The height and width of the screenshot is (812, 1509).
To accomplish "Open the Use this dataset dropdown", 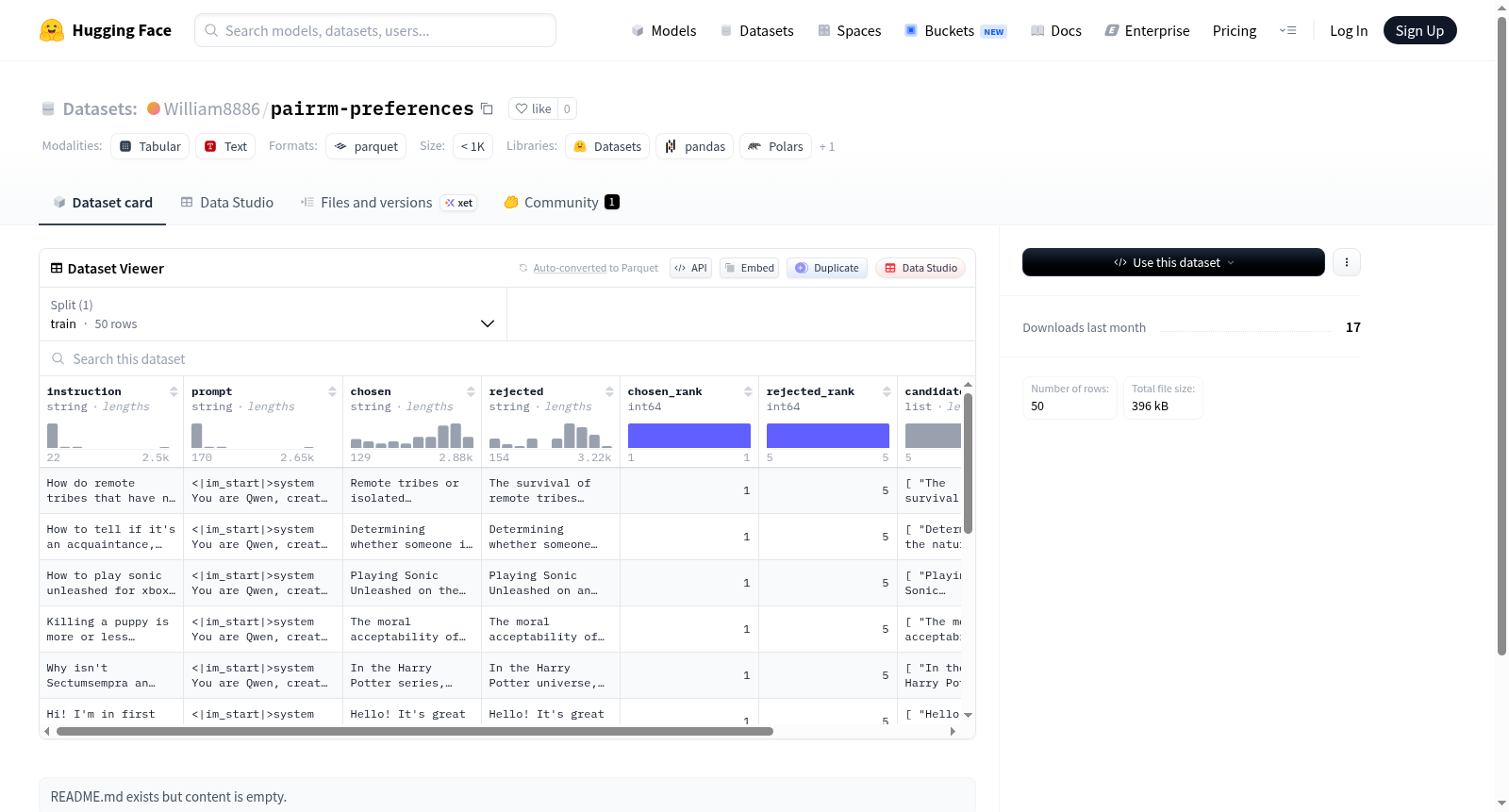I will pos(1173,262).
